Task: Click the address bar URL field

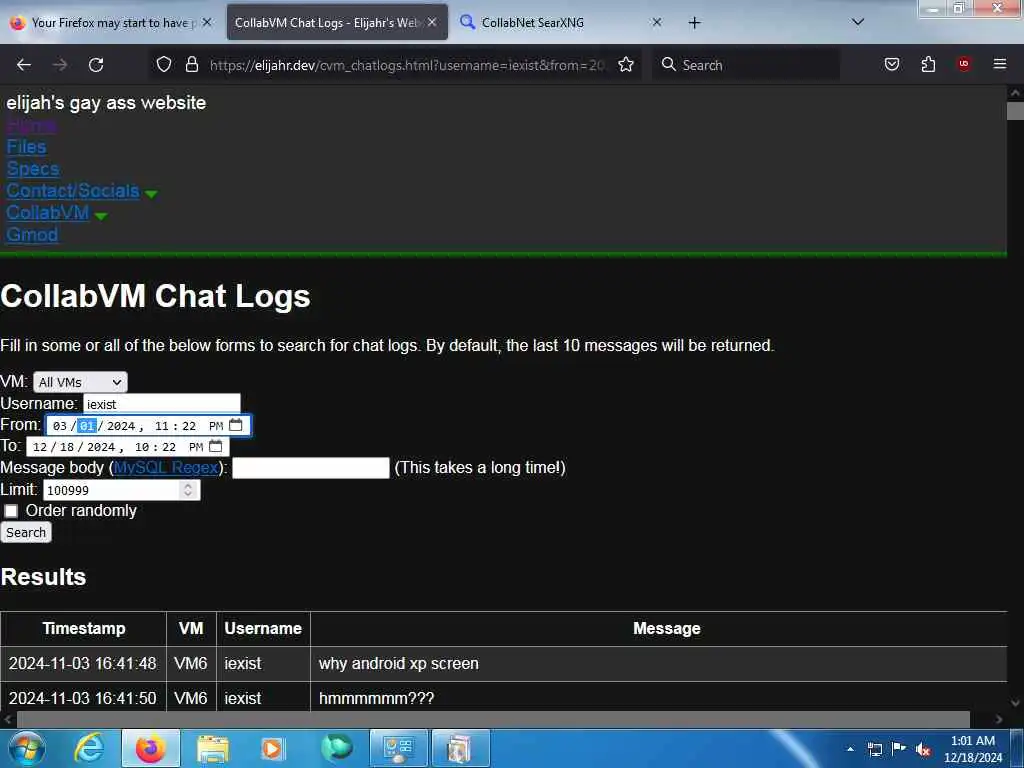Action: (406, 65)
